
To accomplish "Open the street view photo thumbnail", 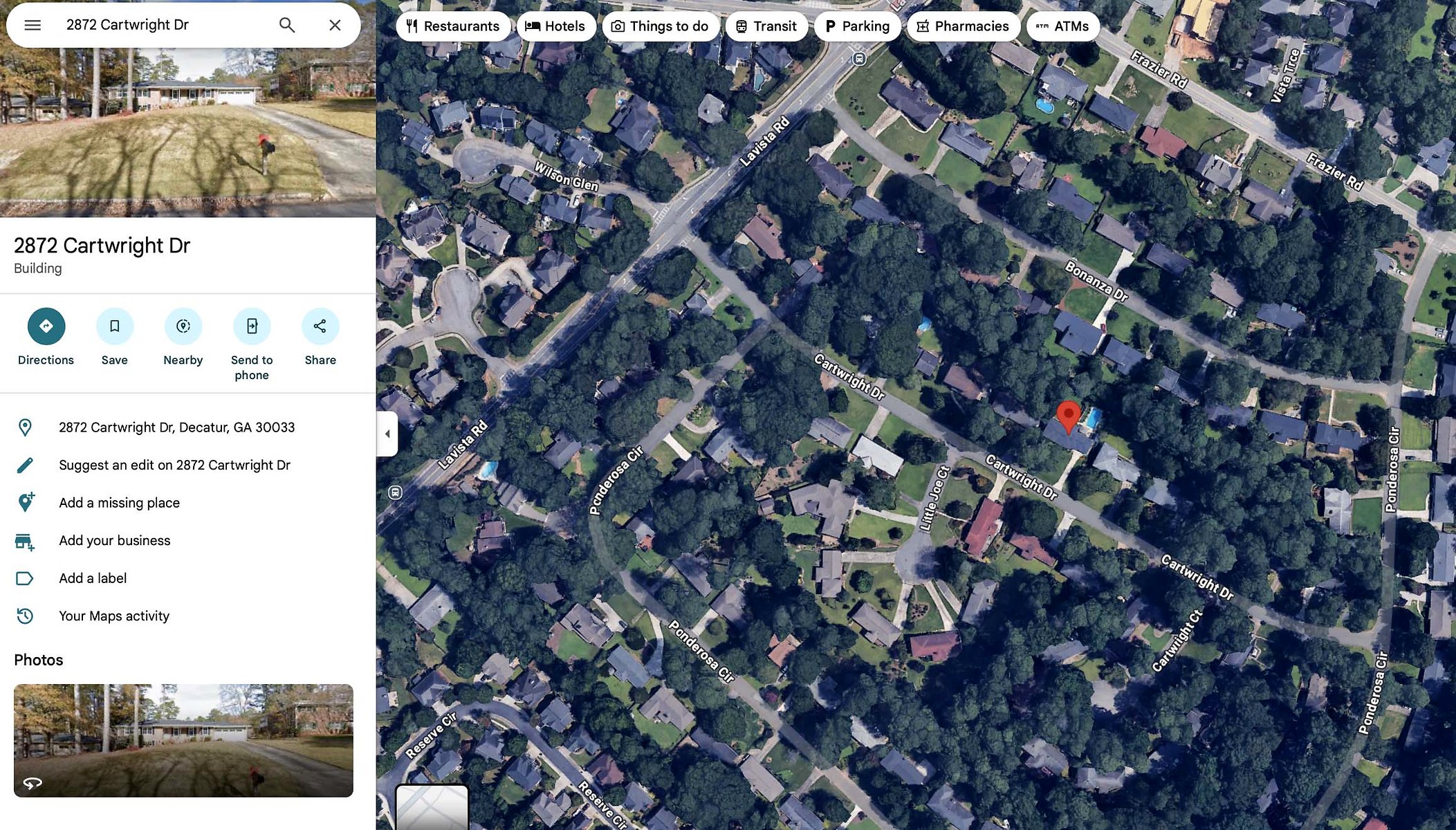I will 183,741.
